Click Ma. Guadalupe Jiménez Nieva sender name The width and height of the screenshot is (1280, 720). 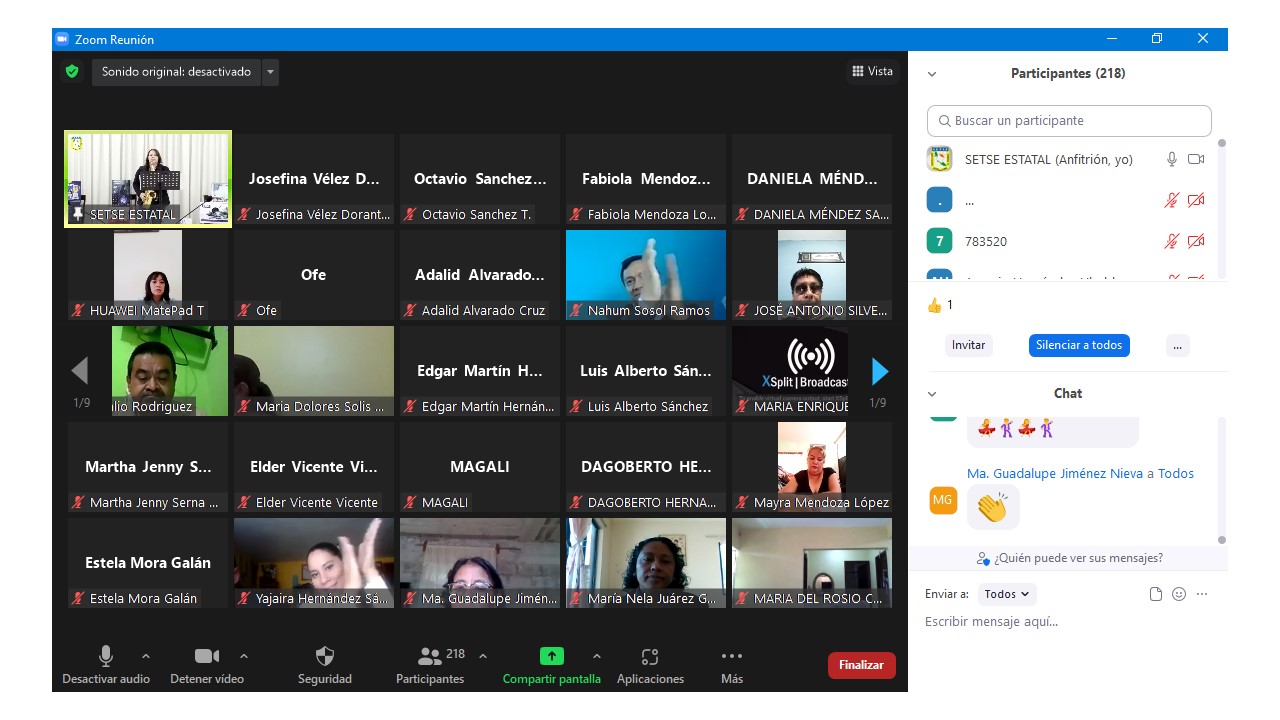click(x=1055, y=474)
